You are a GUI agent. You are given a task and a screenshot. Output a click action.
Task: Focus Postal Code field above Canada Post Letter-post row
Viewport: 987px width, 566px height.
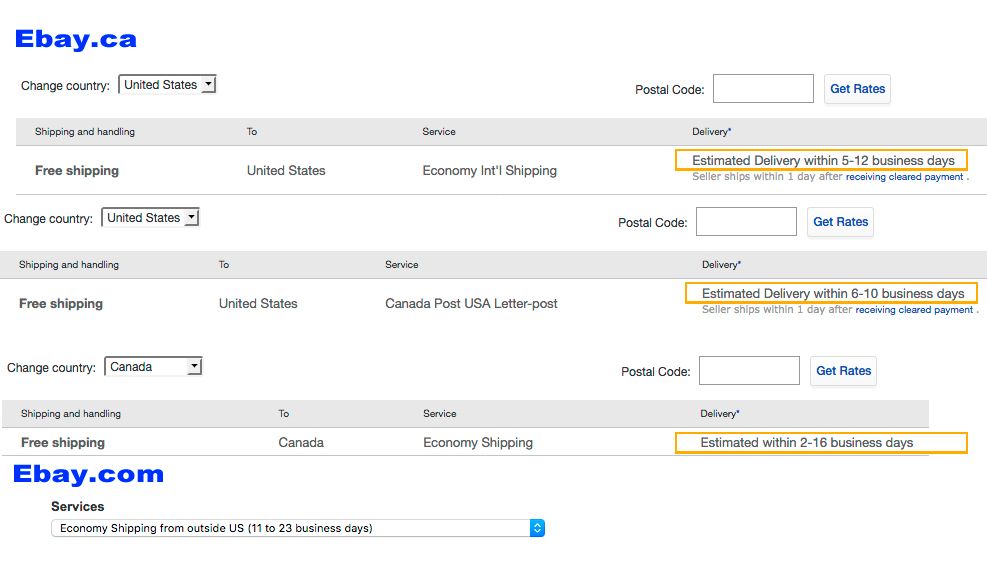[746, 222]
